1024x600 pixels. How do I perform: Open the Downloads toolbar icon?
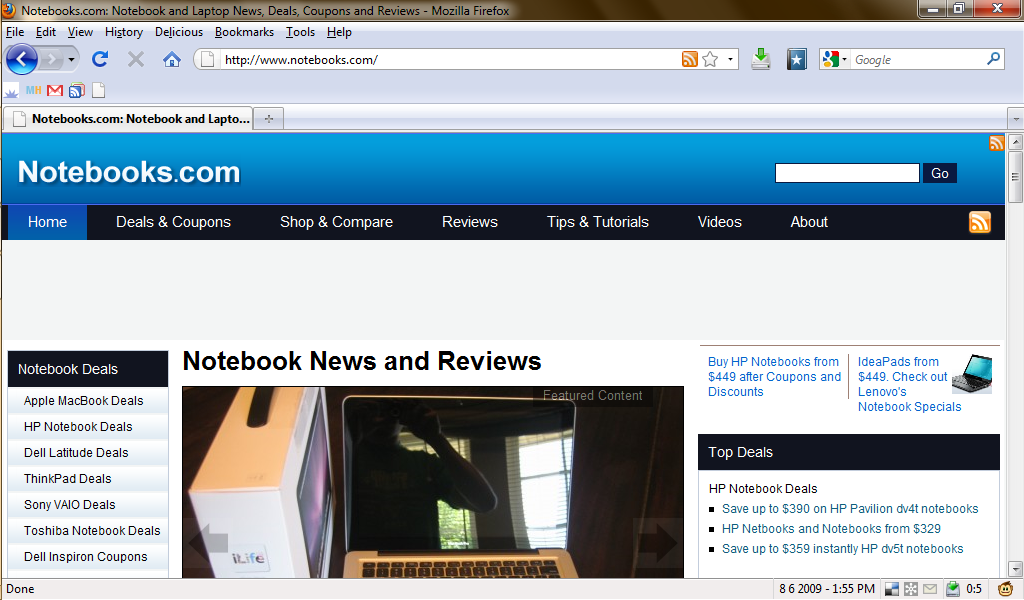761,59
